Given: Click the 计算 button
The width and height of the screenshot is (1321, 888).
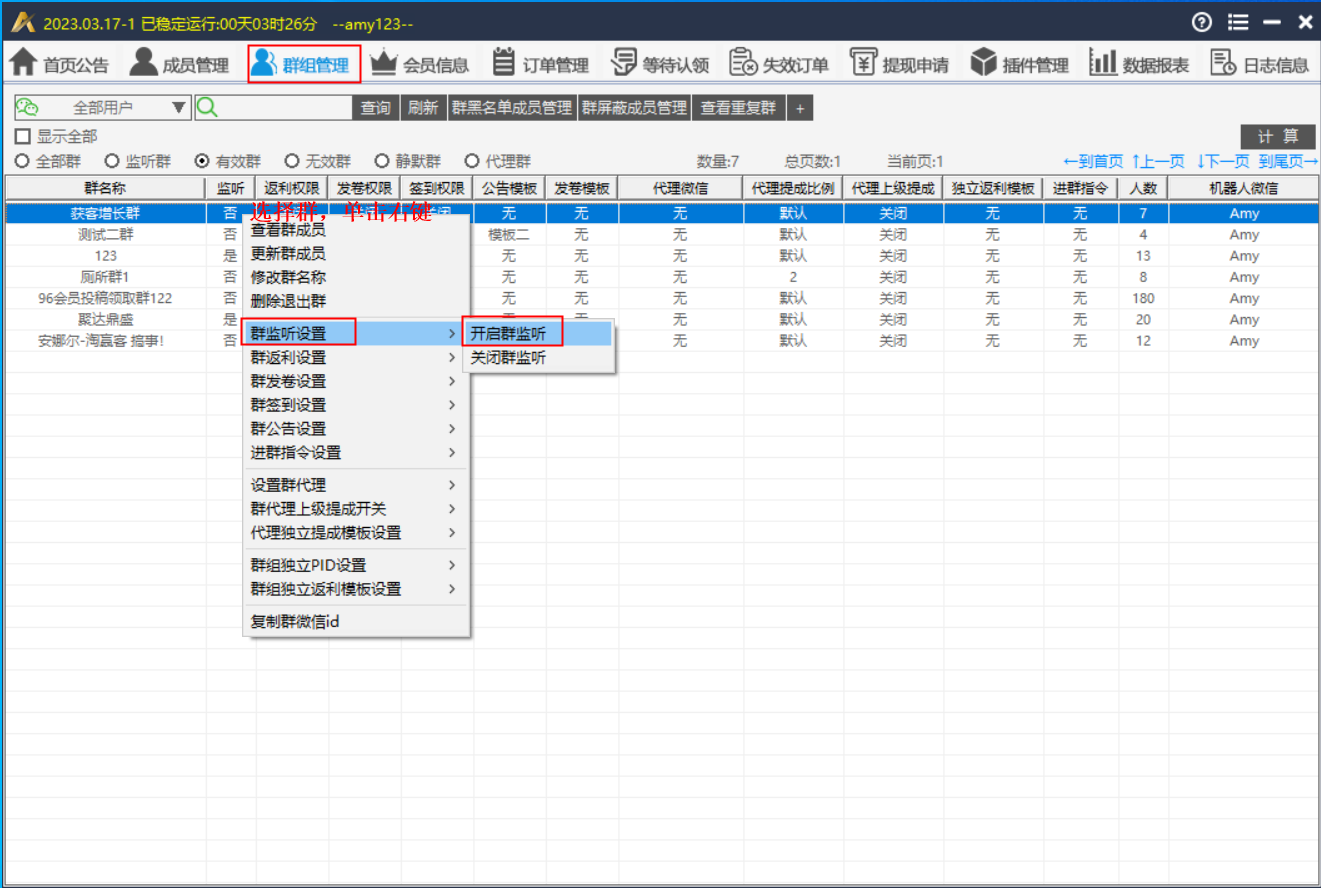Looking at the screenshot, I should (x=1278, y=137).
